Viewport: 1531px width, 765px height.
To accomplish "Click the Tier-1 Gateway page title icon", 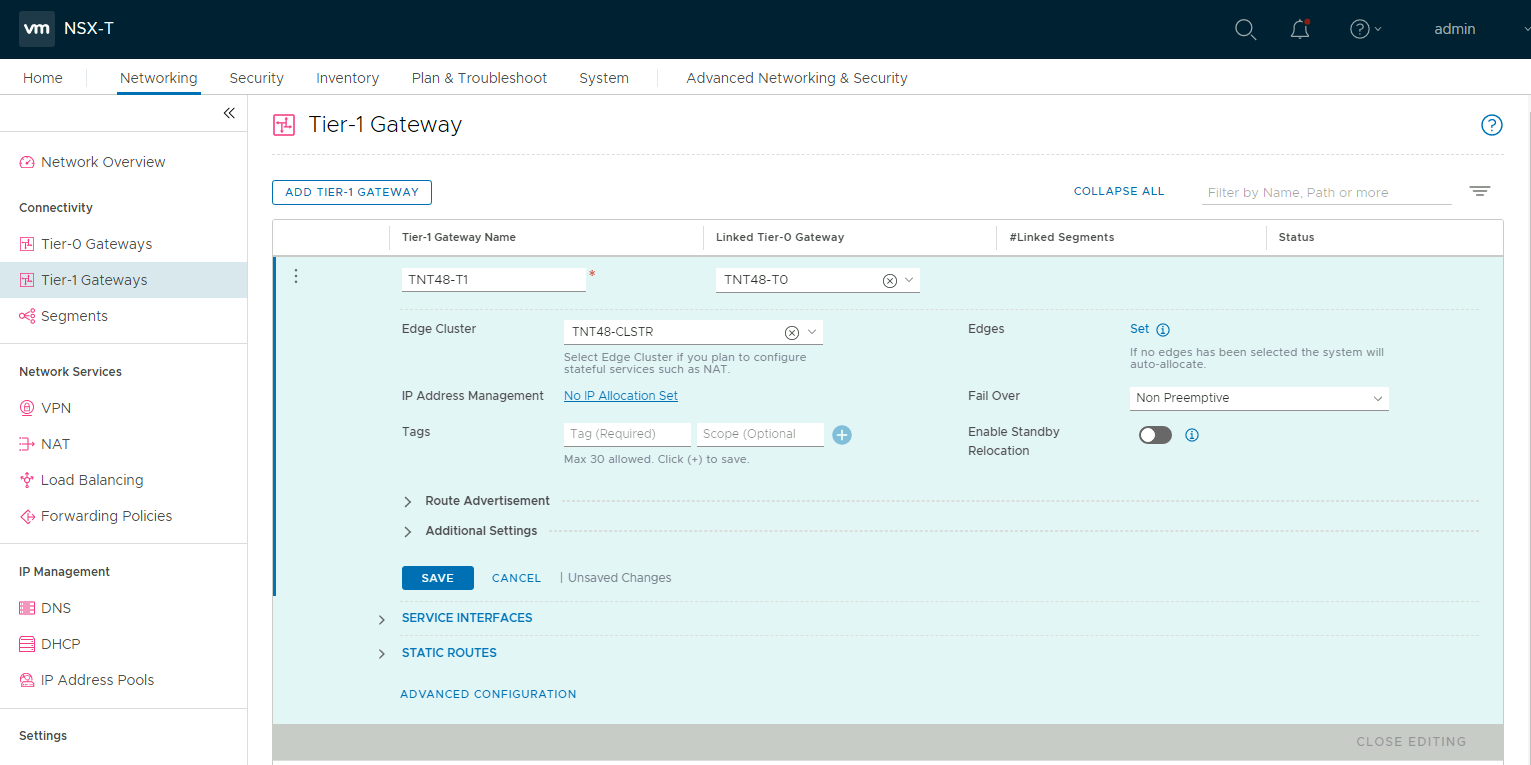I will [x=284, y=125].
